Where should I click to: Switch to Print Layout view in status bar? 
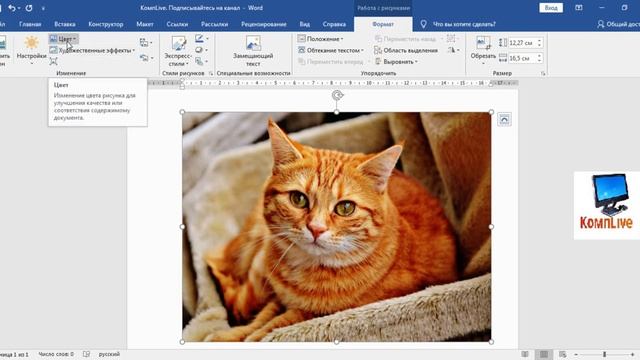point(544,354)
